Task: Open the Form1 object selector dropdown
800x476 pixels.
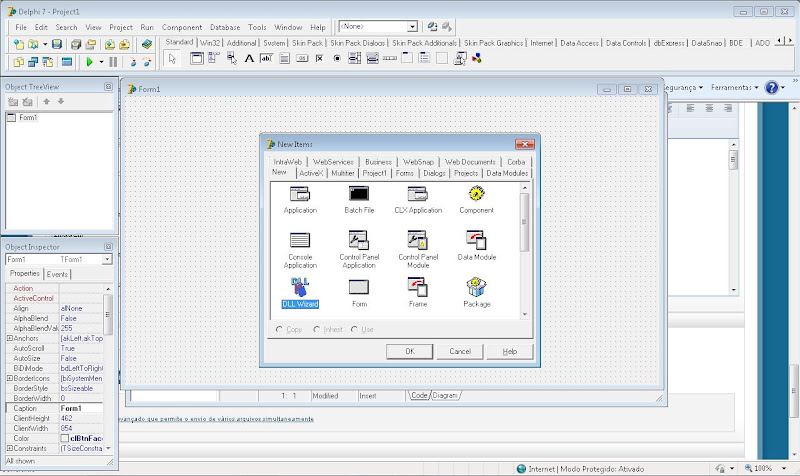Action: coord(107,260)
